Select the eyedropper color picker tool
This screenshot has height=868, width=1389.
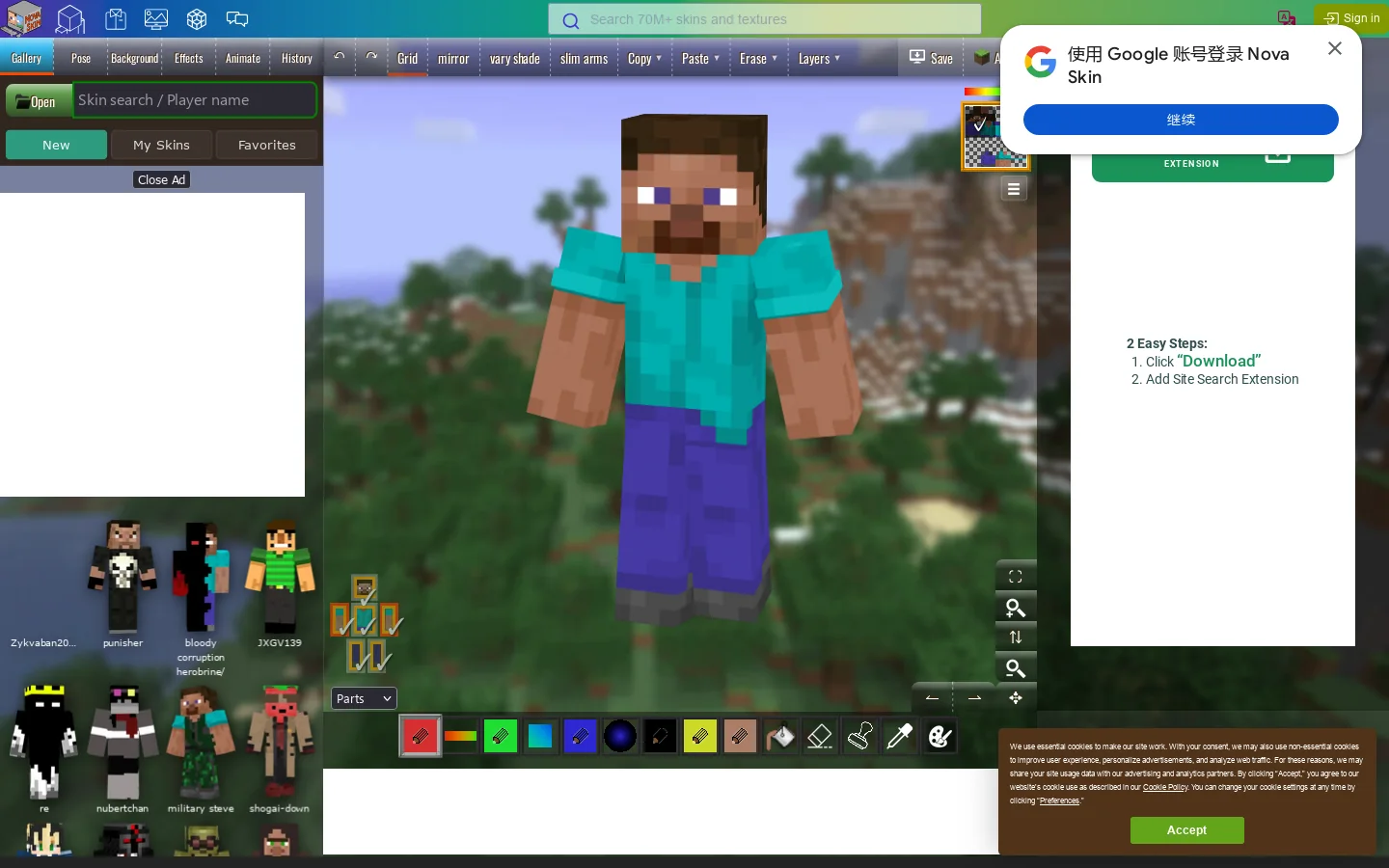coord(900,737)
